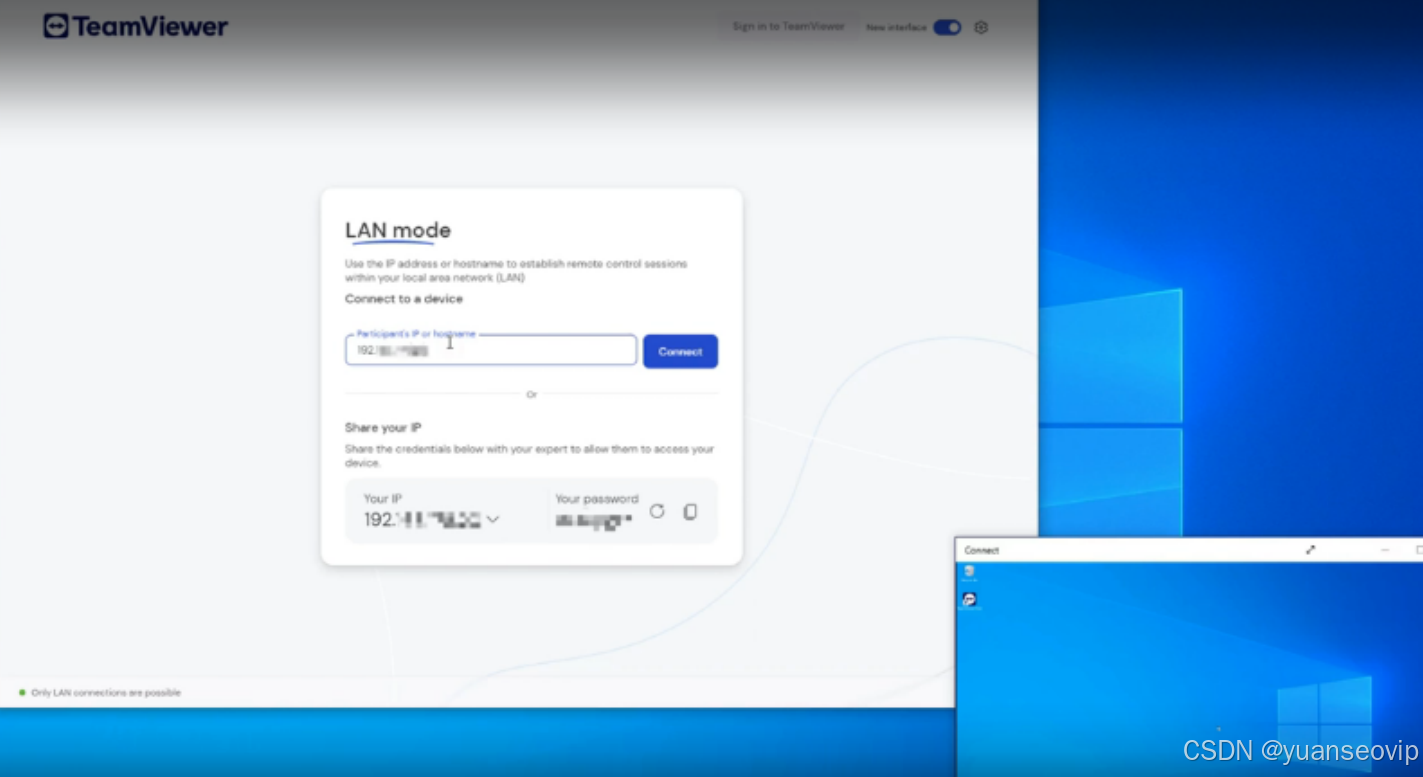Expand the Your IP address dropdown
Screen dimensions: 1423x777
492,520
